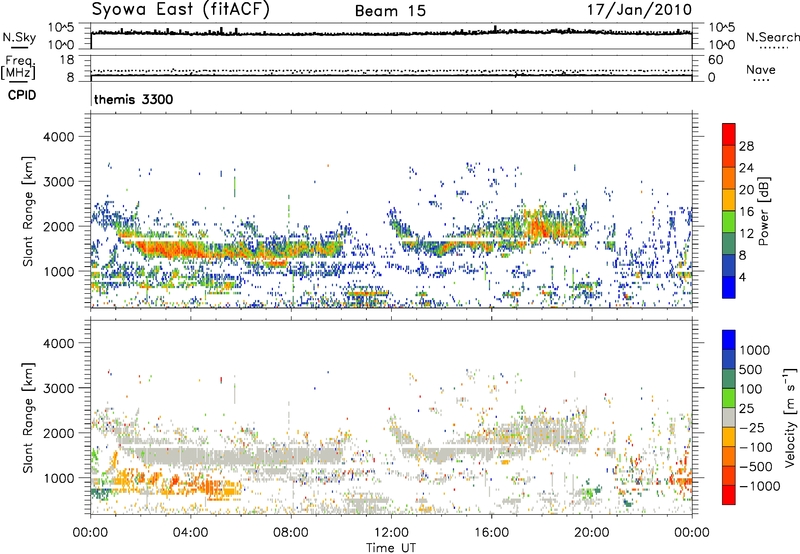800x554 pixels.
Task: Click the "16" label on power colorbar
Action: point(746,212)
